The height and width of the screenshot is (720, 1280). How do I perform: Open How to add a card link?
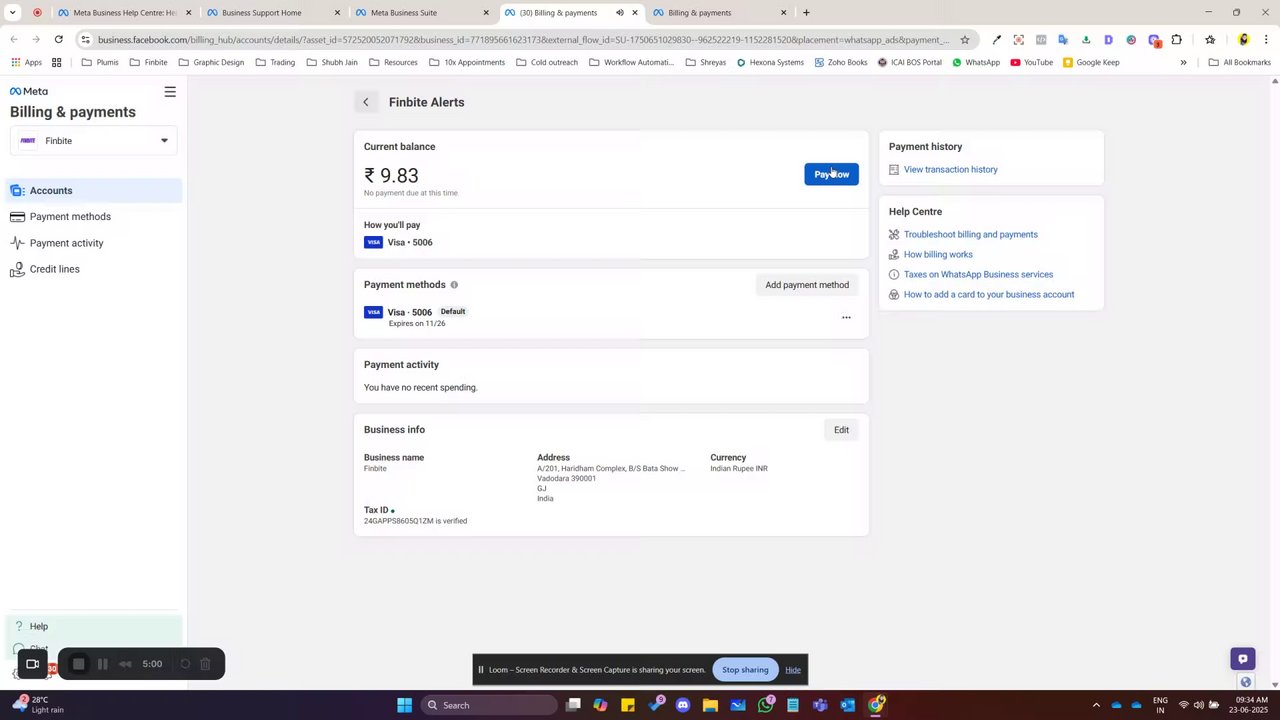(x=989, y=294)
